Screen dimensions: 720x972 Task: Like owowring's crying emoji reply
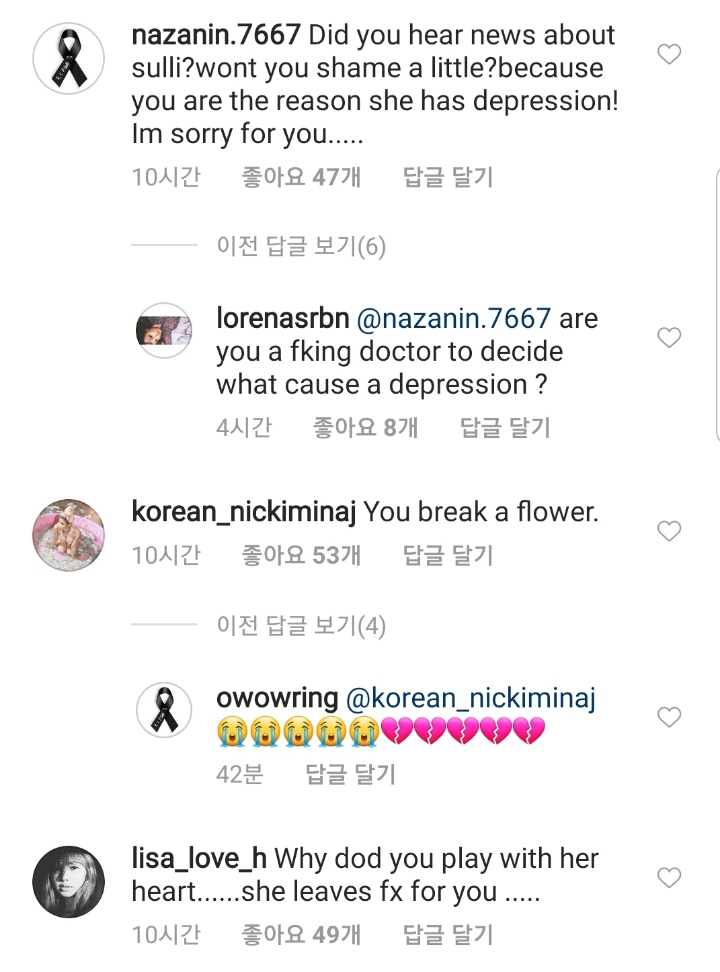tap(669, 717)
